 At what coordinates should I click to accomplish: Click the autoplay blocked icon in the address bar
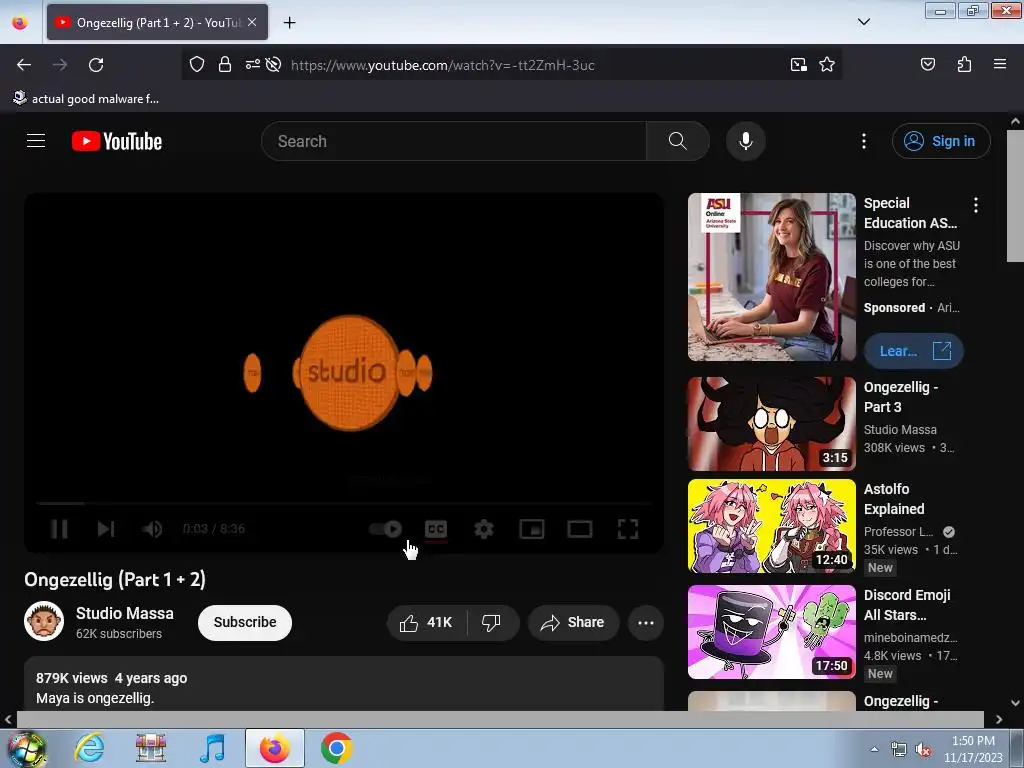(x=274, y=65)
